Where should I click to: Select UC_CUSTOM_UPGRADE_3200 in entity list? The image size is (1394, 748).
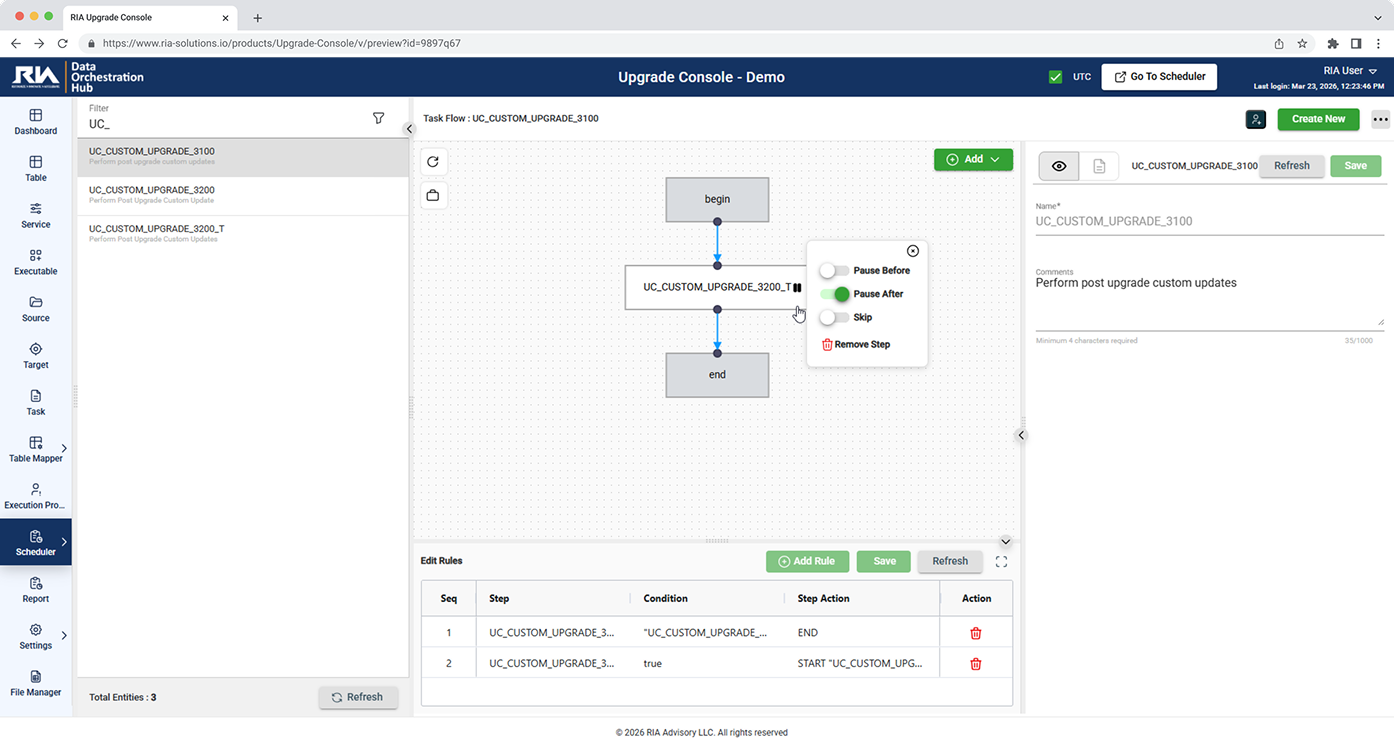(x=243, y=195)
